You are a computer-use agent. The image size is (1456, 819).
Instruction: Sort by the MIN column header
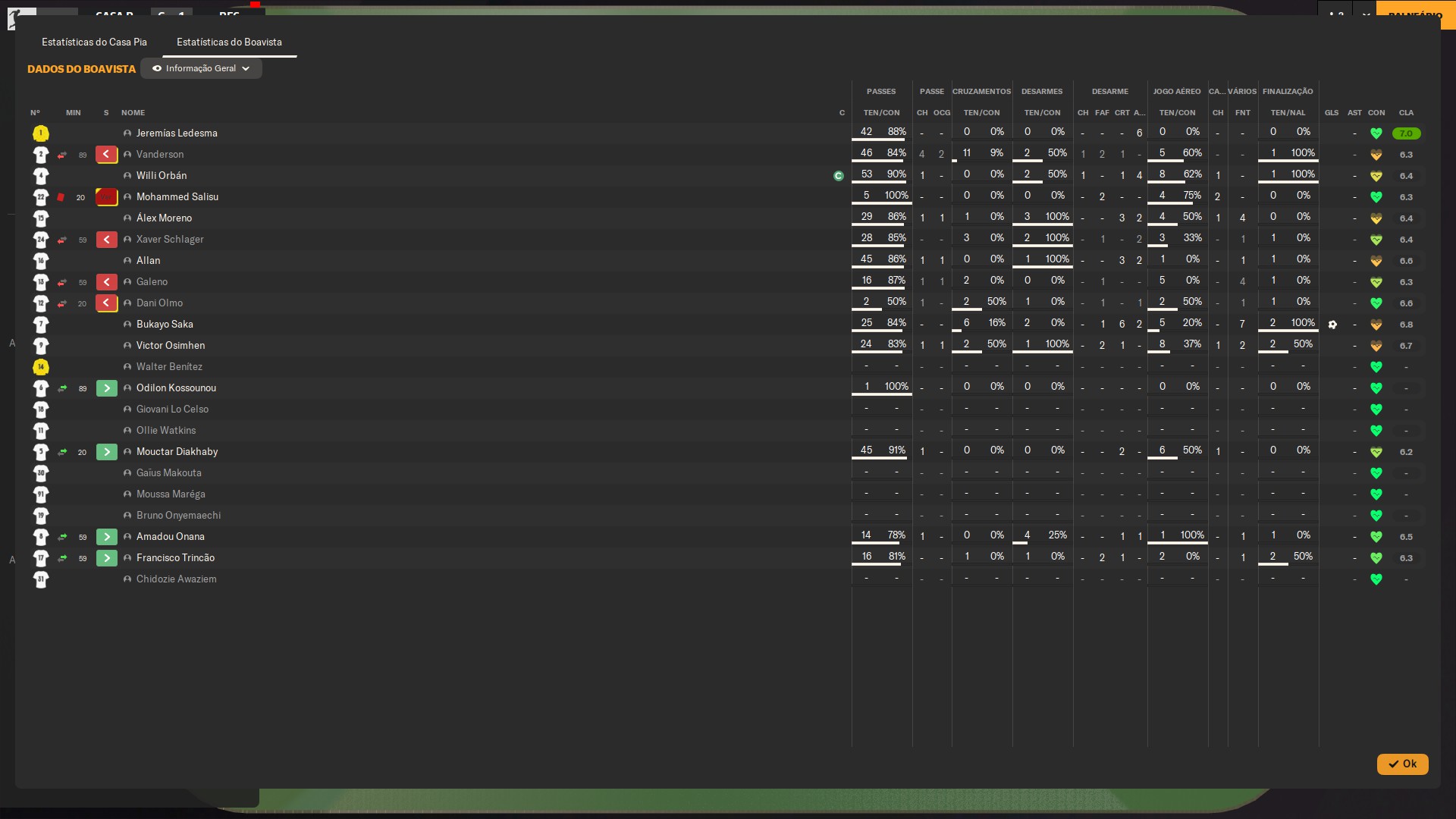[x=73, y=113]
